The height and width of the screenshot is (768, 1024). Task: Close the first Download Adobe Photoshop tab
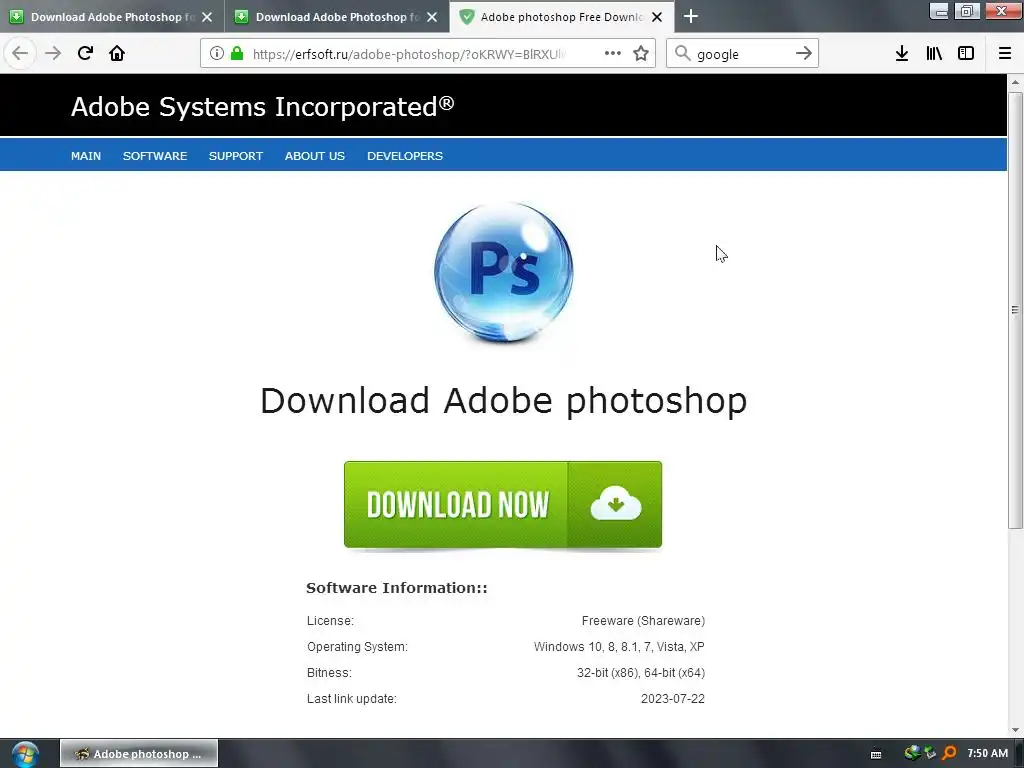pyautogui.click(x=207, y=17)
